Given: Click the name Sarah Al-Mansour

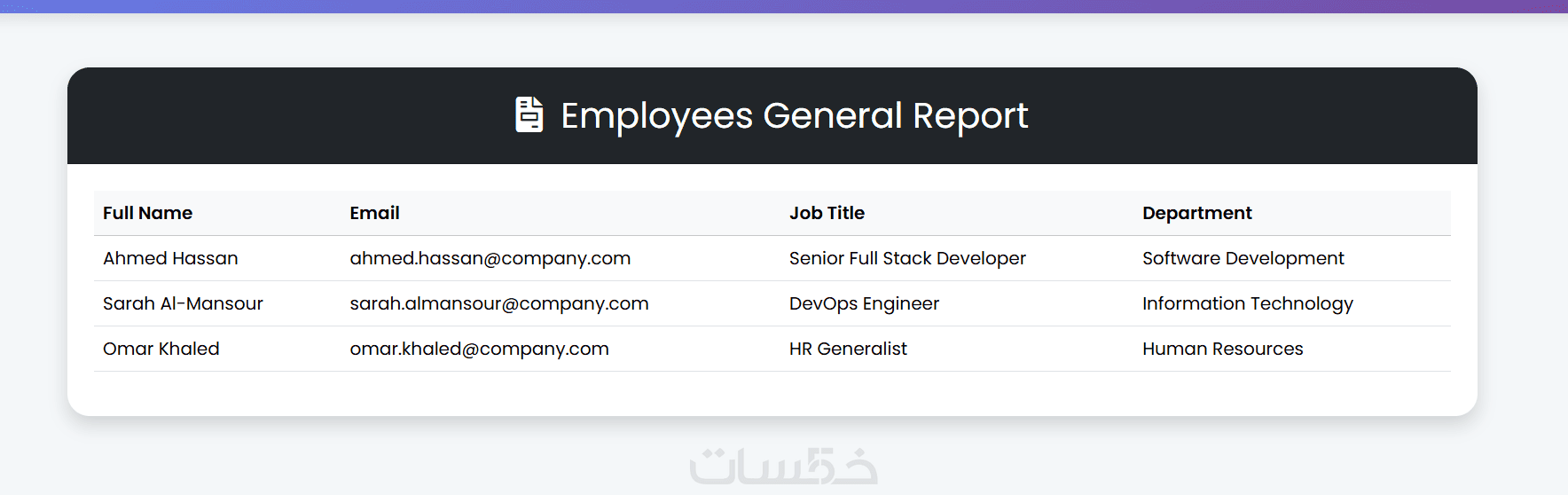Looking at the screenshot, I should tap(183, 303).
